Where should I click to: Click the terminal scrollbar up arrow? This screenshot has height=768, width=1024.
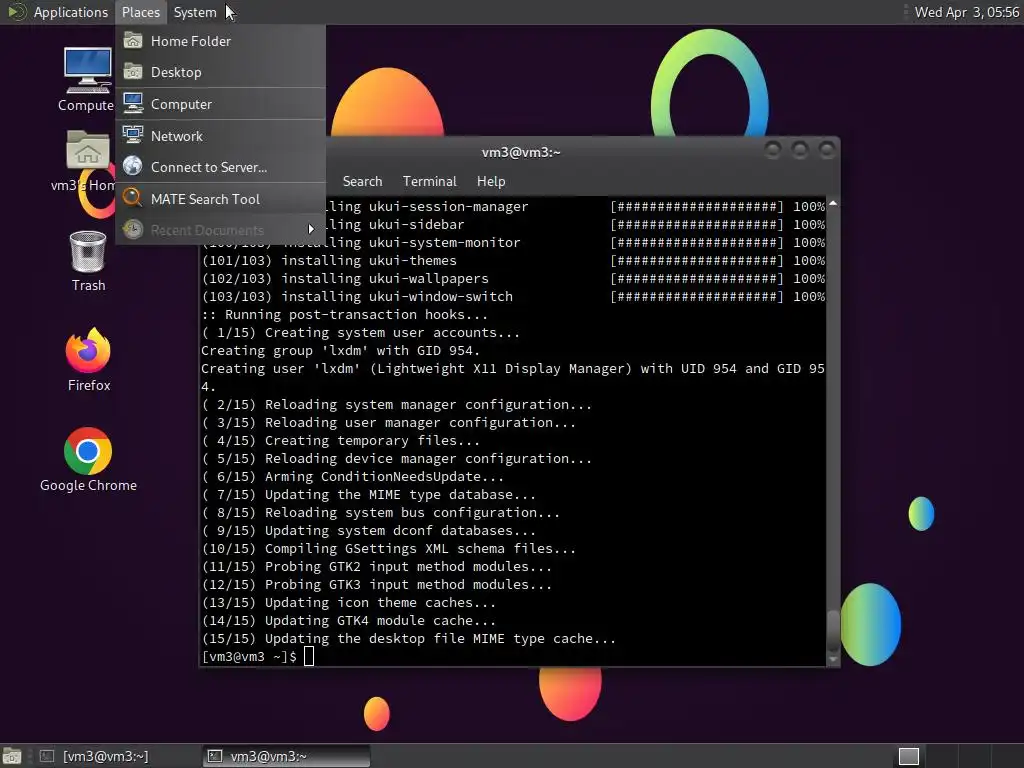point(833,204)
